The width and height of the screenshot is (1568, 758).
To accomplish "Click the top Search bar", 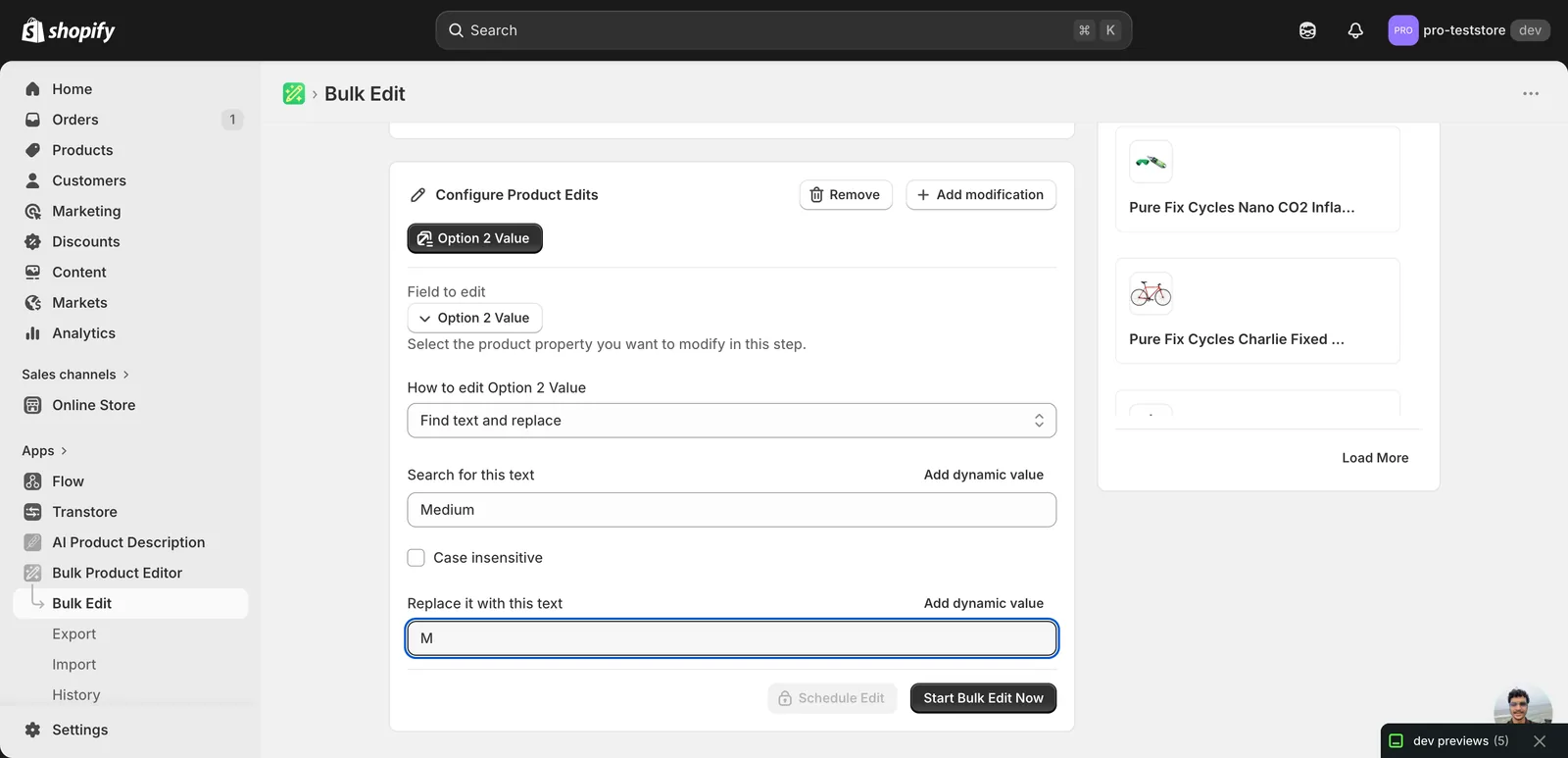I will point(783,30).
